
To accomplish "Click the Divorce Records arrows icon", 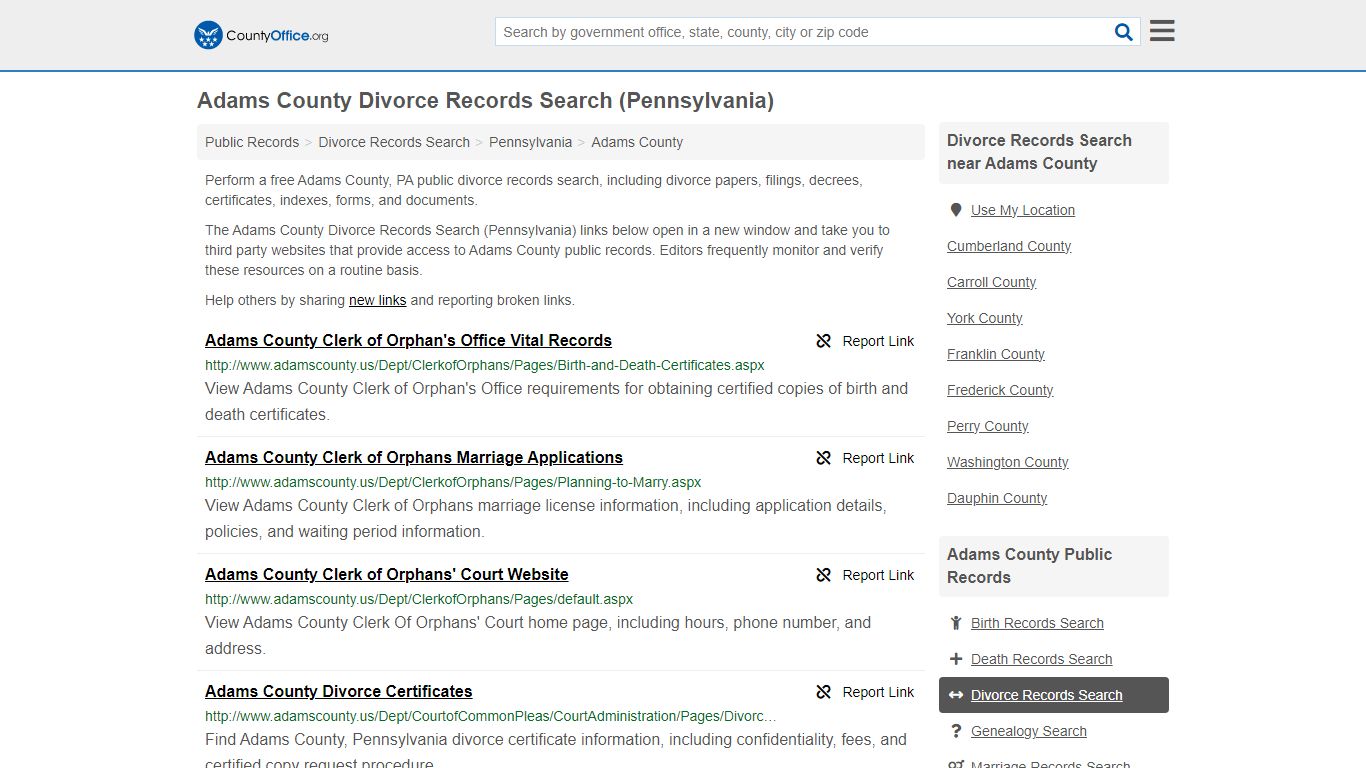I will 956,695.
